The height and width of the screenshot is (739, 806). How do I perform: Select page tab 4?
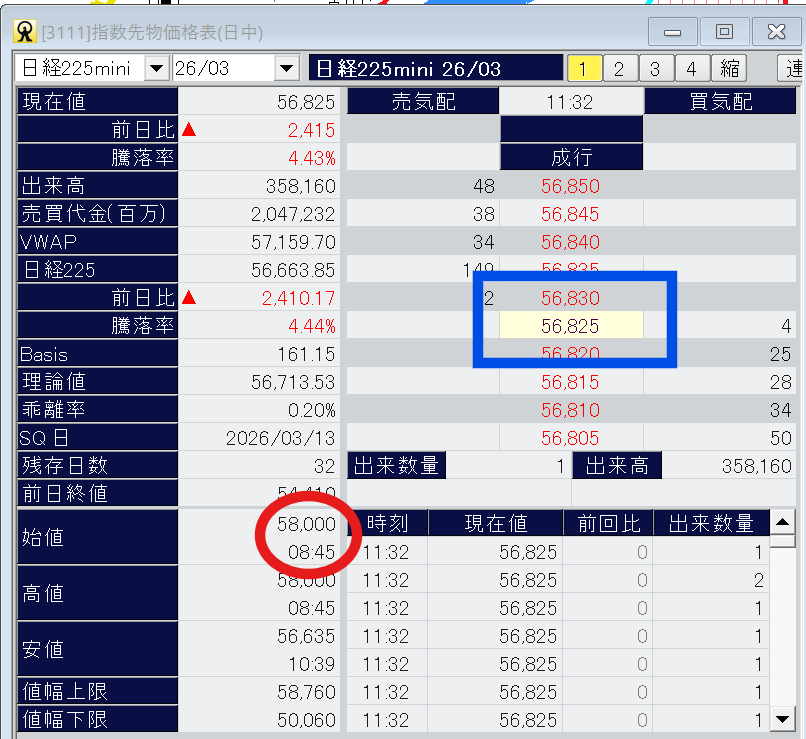tap(692, 68)
